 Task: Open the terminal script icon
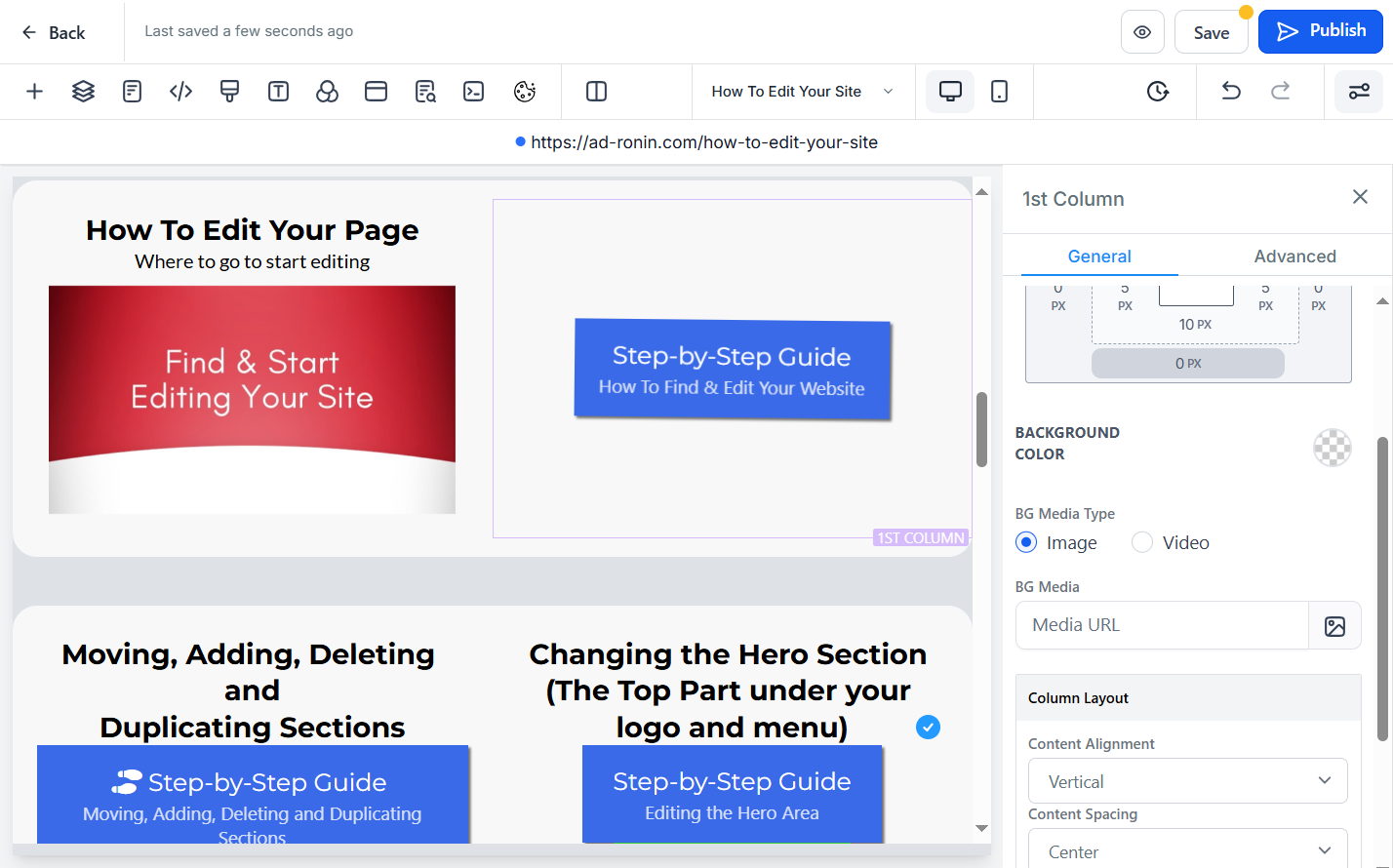474,92
